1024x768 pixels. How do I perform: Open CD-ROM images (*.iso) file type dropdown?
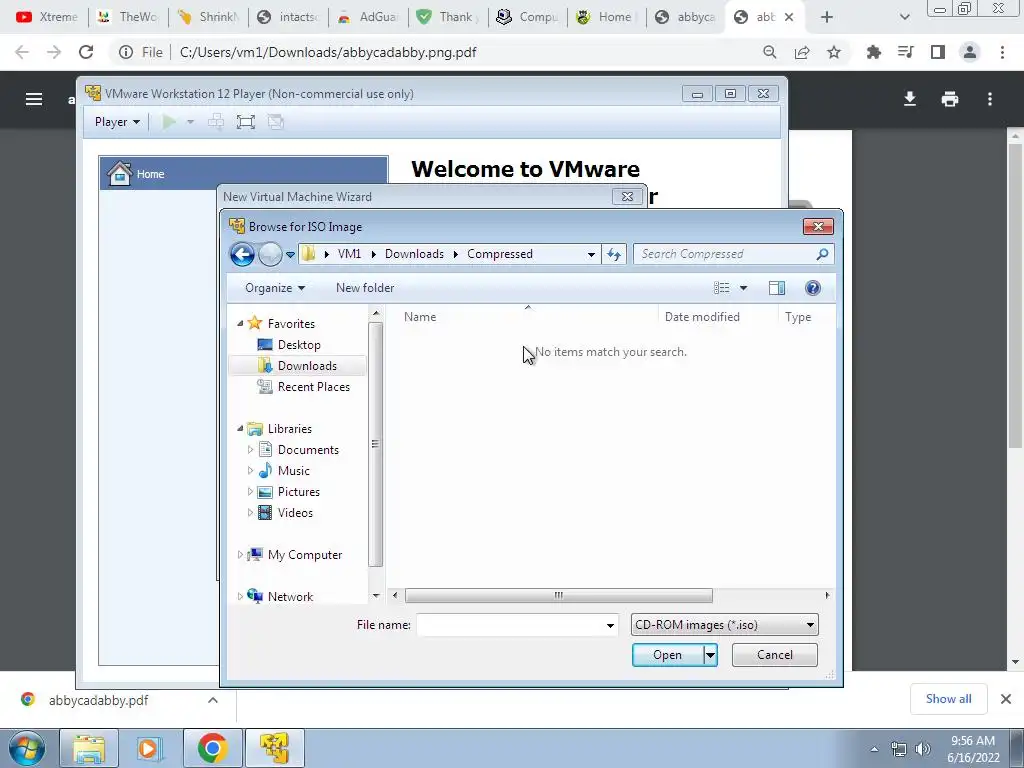[724, 625]
